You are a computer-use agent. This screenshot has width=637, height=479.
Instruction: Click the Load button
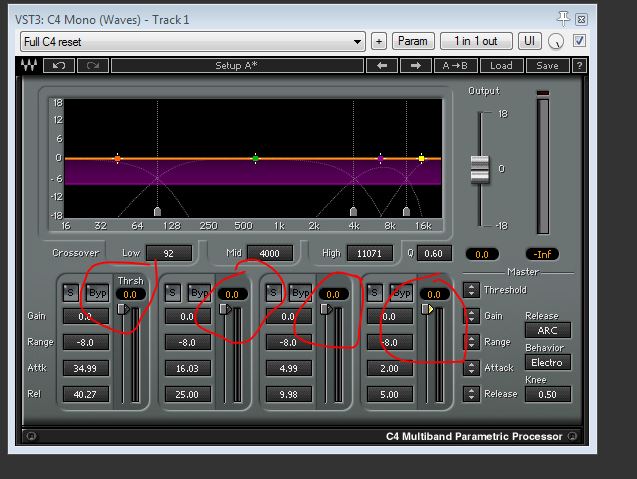(501, 65)
